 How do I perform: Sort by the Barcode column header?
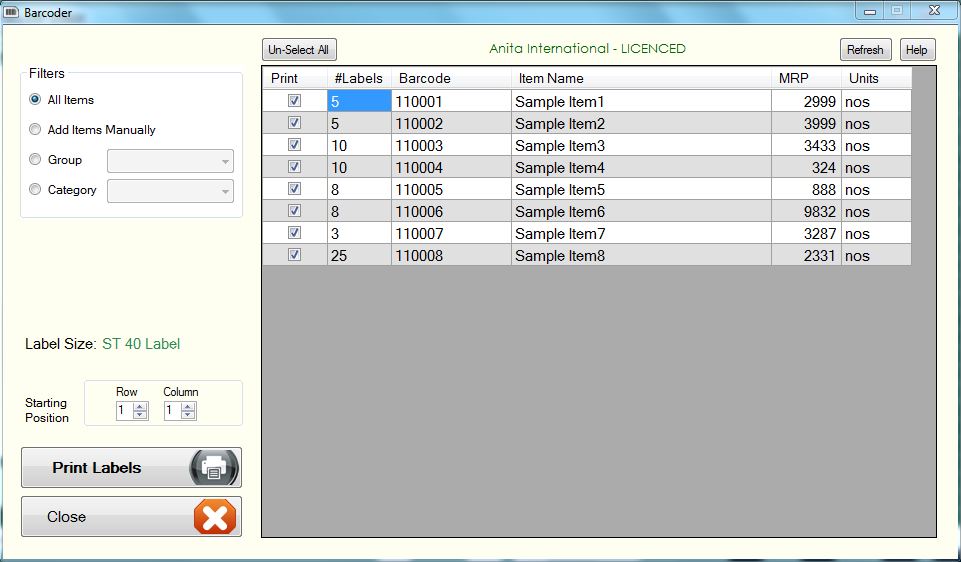tap(451, 78)
